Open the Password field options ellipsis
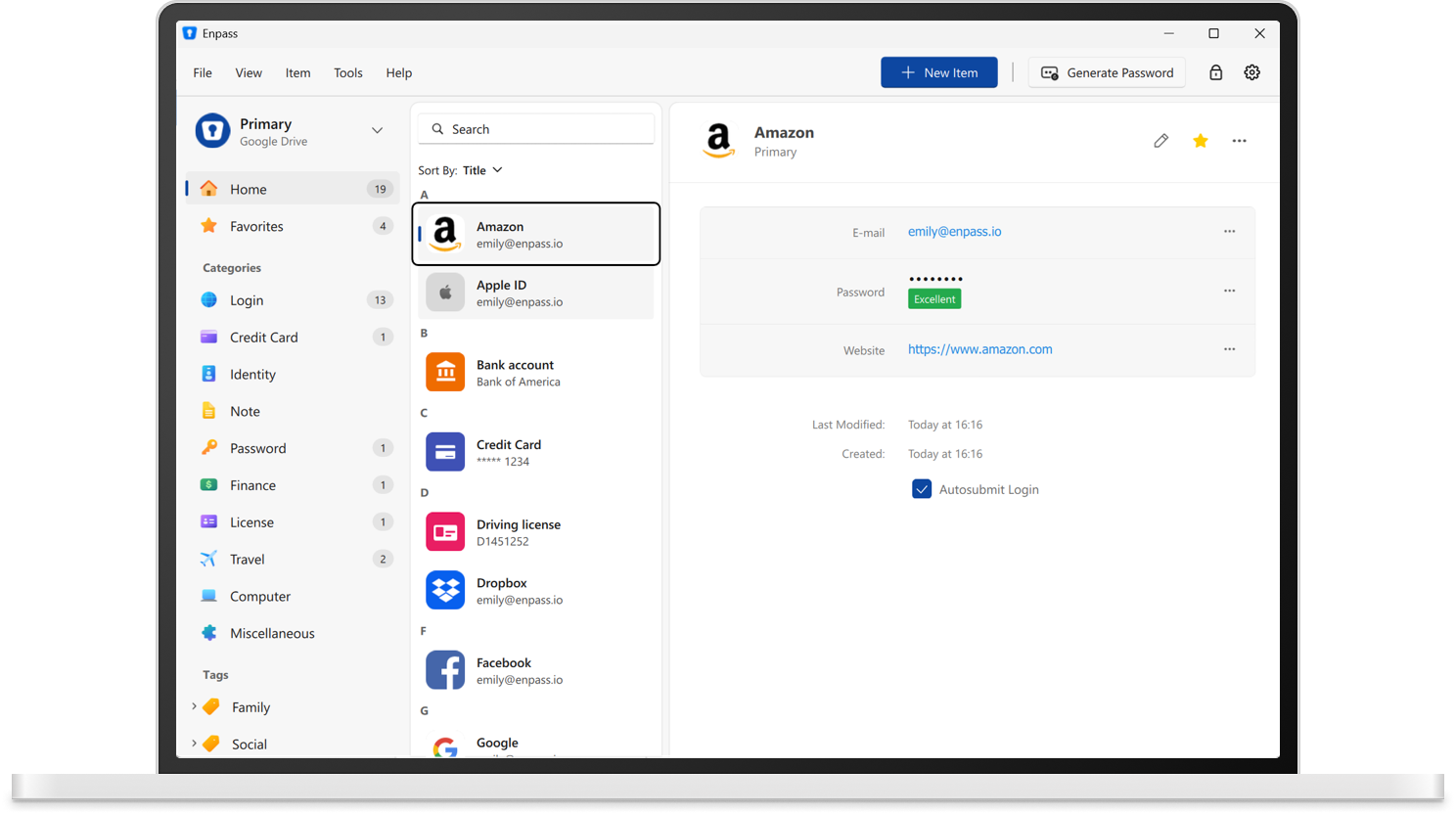The image size is (1456, 813). 1229,291
